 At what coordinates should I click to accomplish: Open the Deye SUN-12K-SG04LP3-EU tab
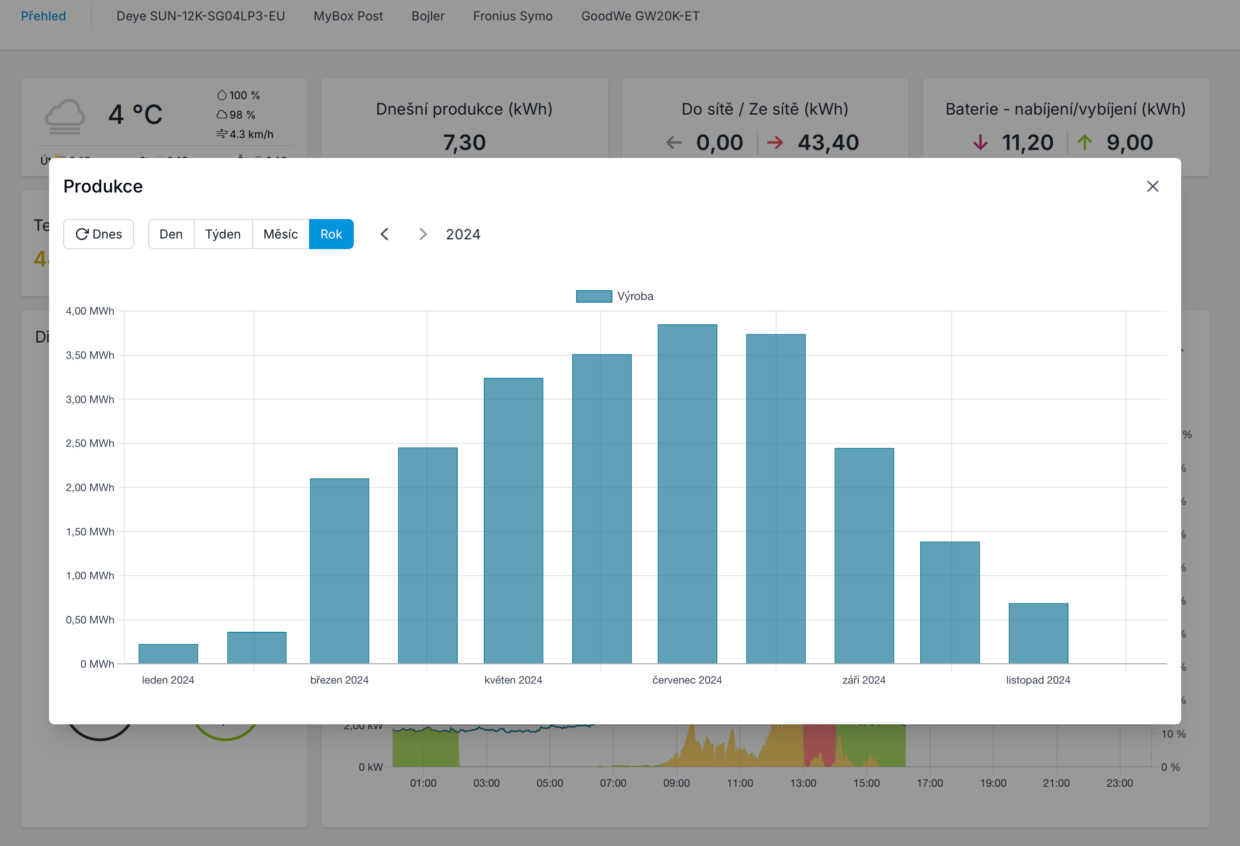click(200, 16)
